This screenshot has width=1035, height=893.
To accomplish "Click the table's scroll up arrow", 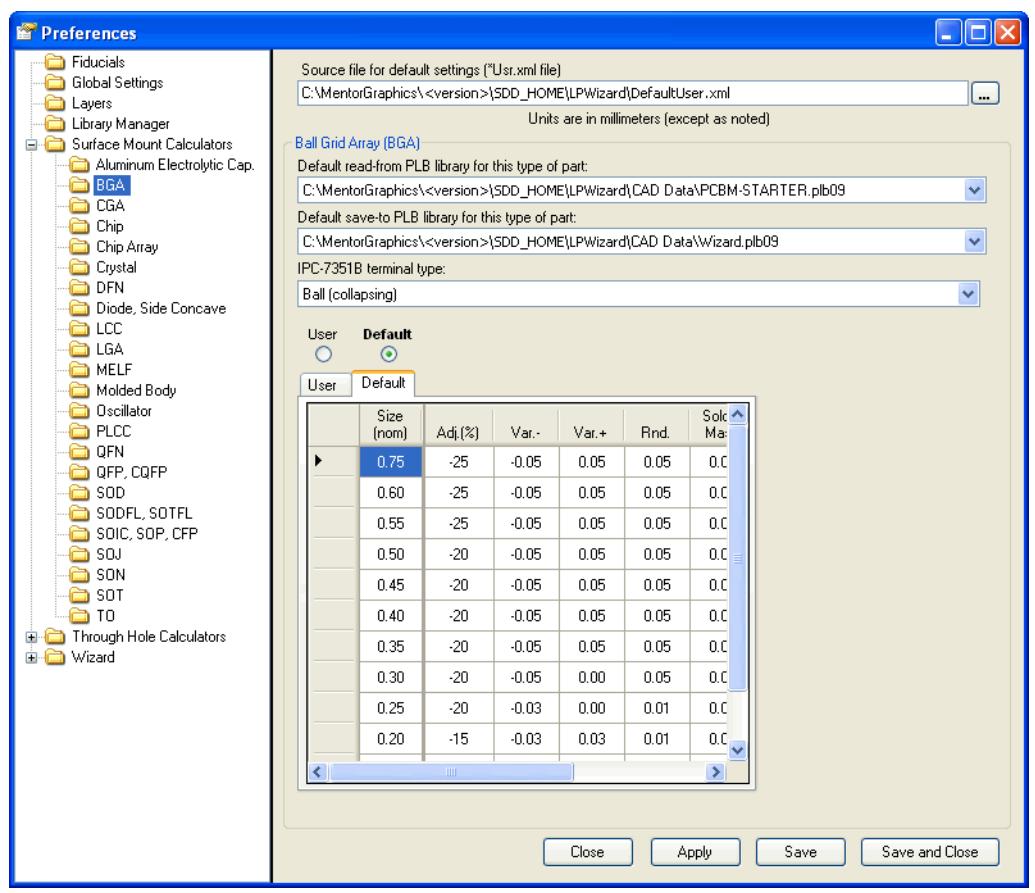I will pos(737,414).
